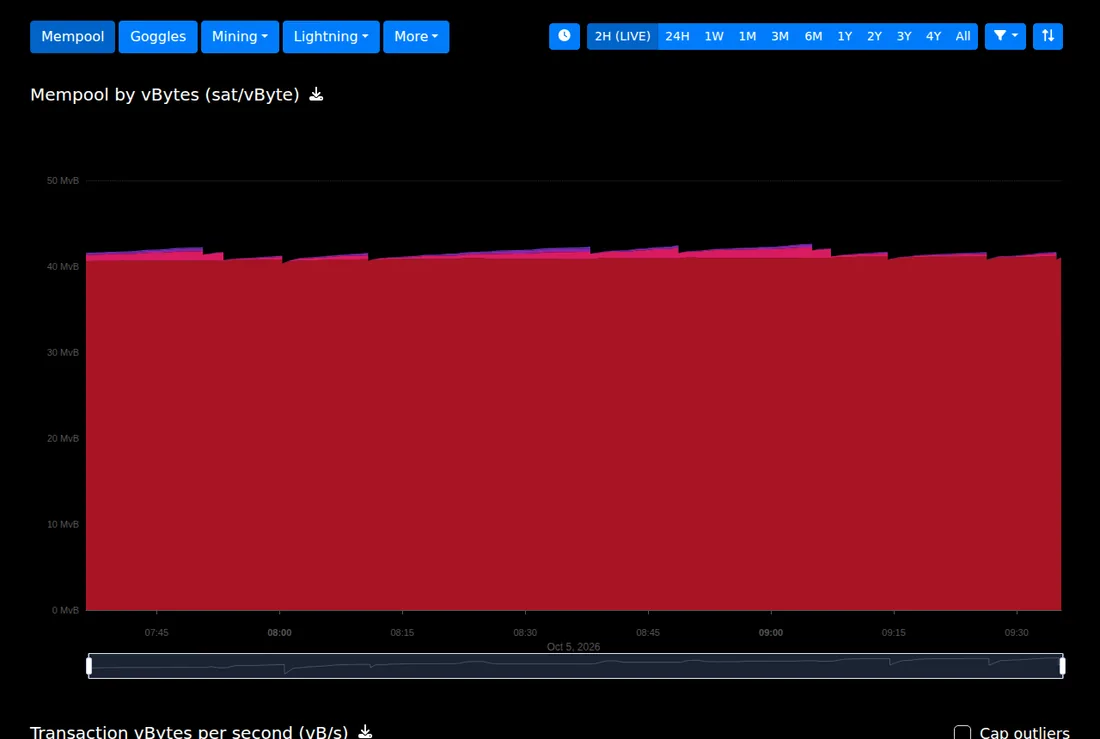Expand the Lightning dropdown menu

pos(331,36)
